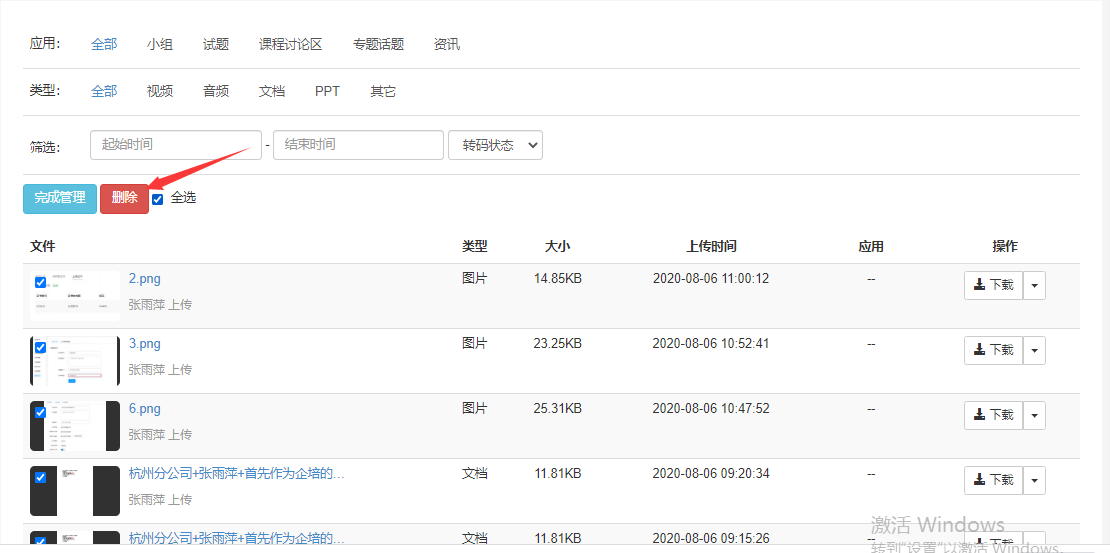Toggle the 全选 select-all checkbox
This screenshot has height=553, width=1110.
click(158, 199)
